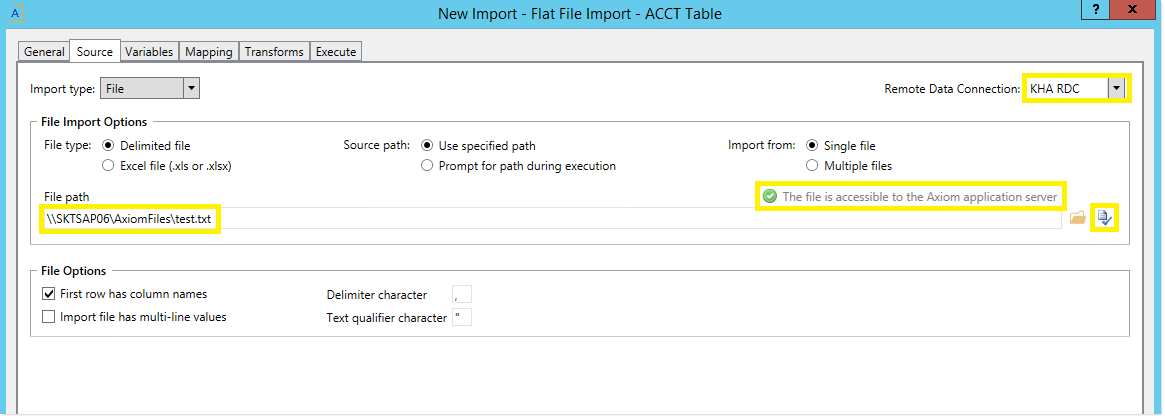Image resolution: width=1165 pixels, height=418 pixels.
Task: Switch to the General tab
Action: [44, 51]
